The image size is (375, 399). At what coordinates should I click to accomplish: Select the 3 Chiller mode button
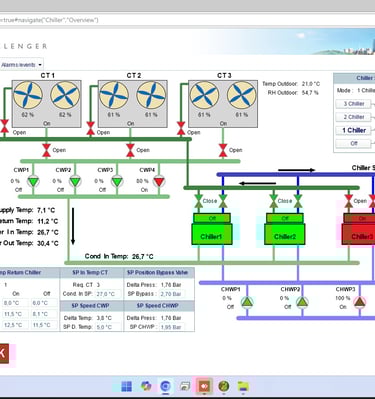(x=354, y=104)
